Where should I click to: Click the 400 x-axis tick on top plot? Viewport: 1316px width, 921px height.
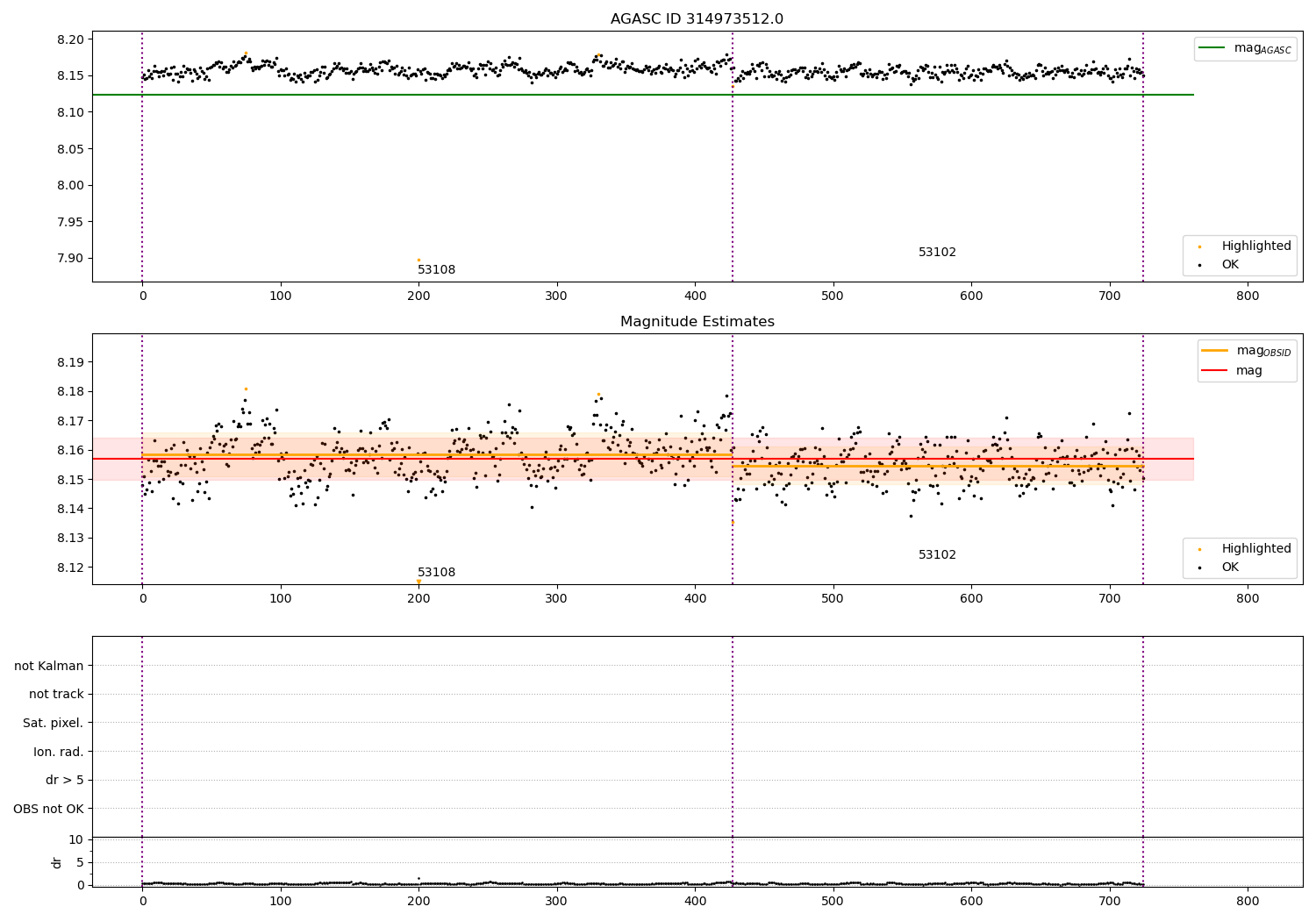tap(695, 296)
